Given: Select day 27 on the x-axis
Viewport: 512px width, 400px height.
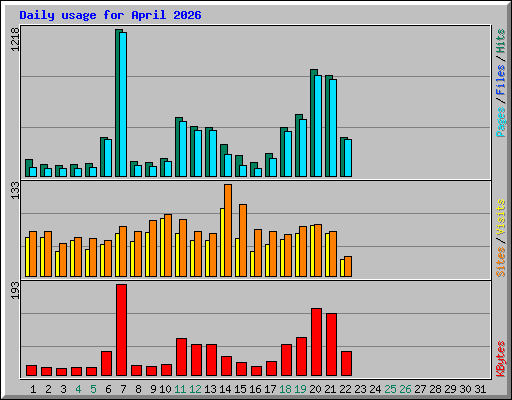Looking at the screenshot, I should pos(421,389).
